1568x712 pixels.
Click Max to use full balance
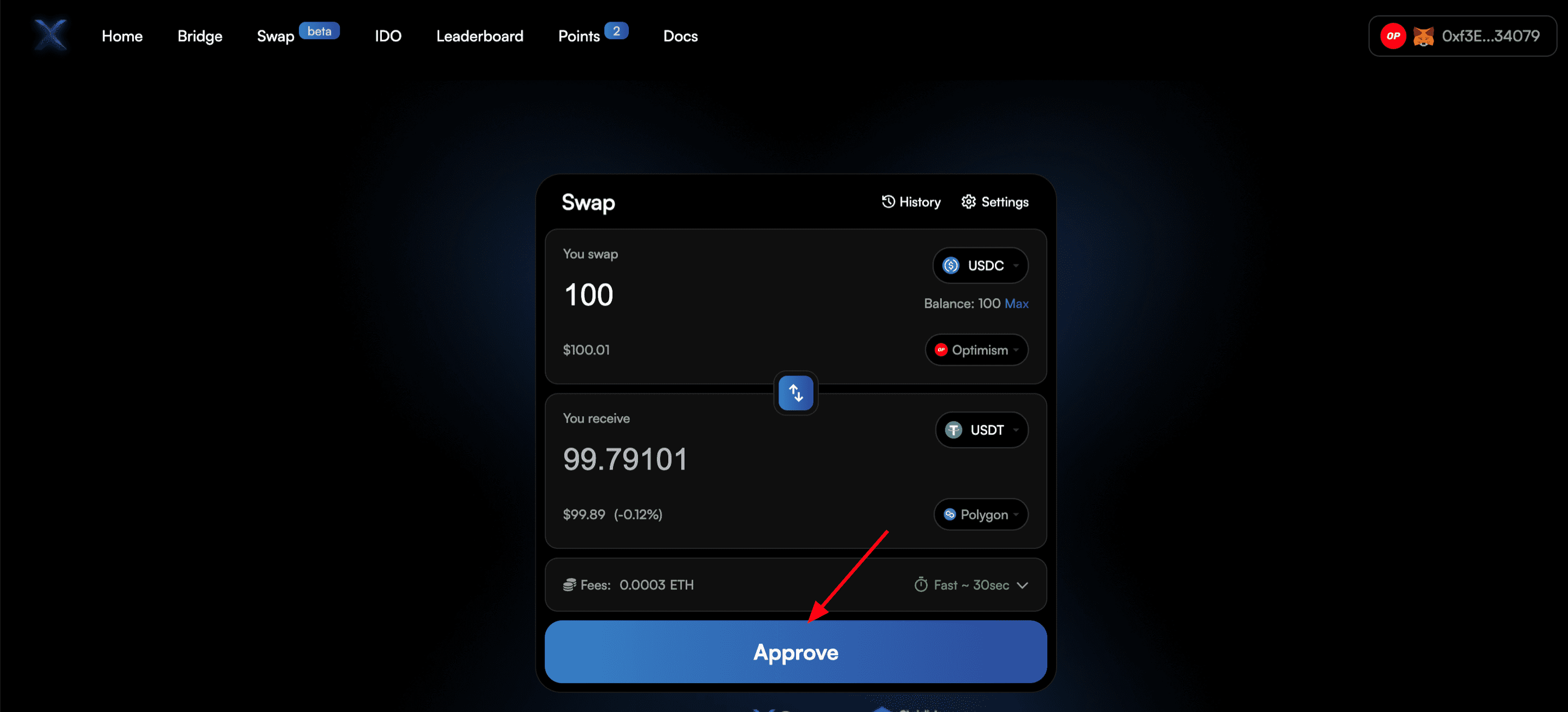pyautogui.click(x=1016, y=303)
